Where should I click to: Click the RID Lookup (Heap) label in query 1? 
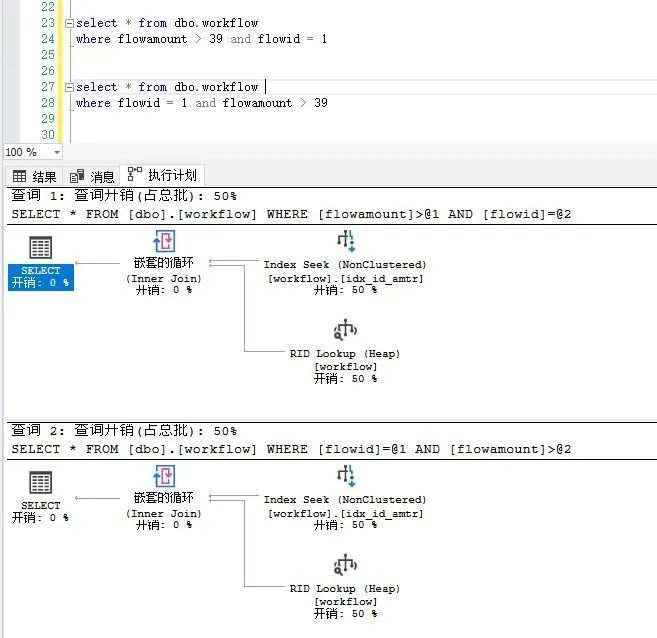tap(345, 354)
